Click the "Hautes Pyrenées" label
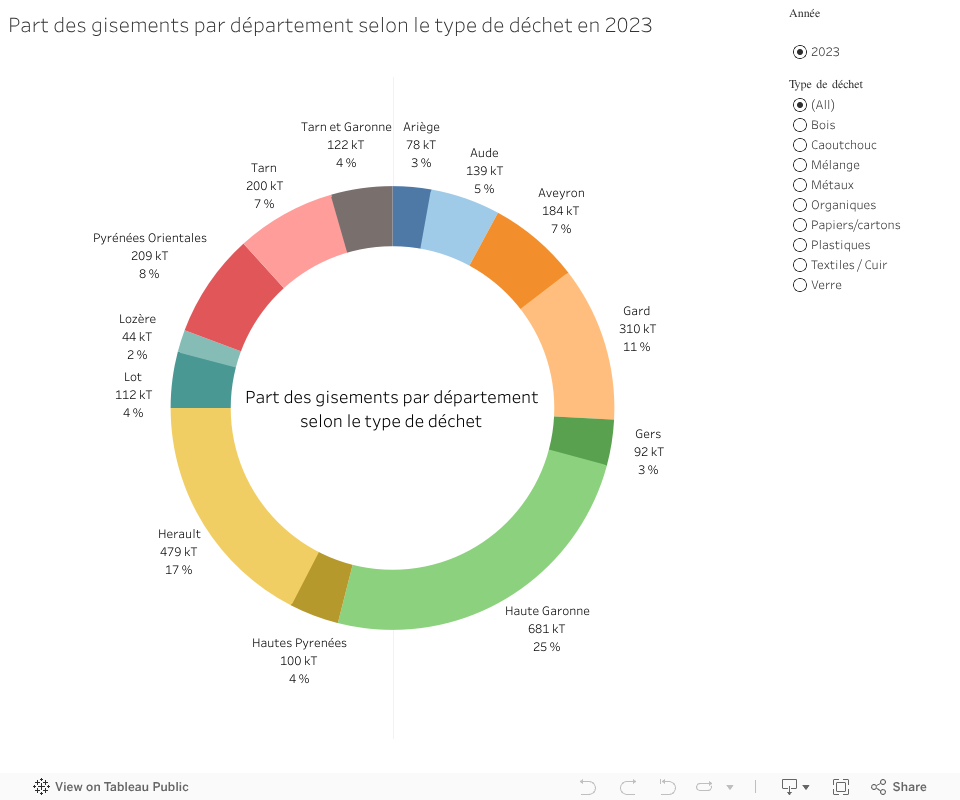This screenshot has width=960, height=800. [299, 643]
